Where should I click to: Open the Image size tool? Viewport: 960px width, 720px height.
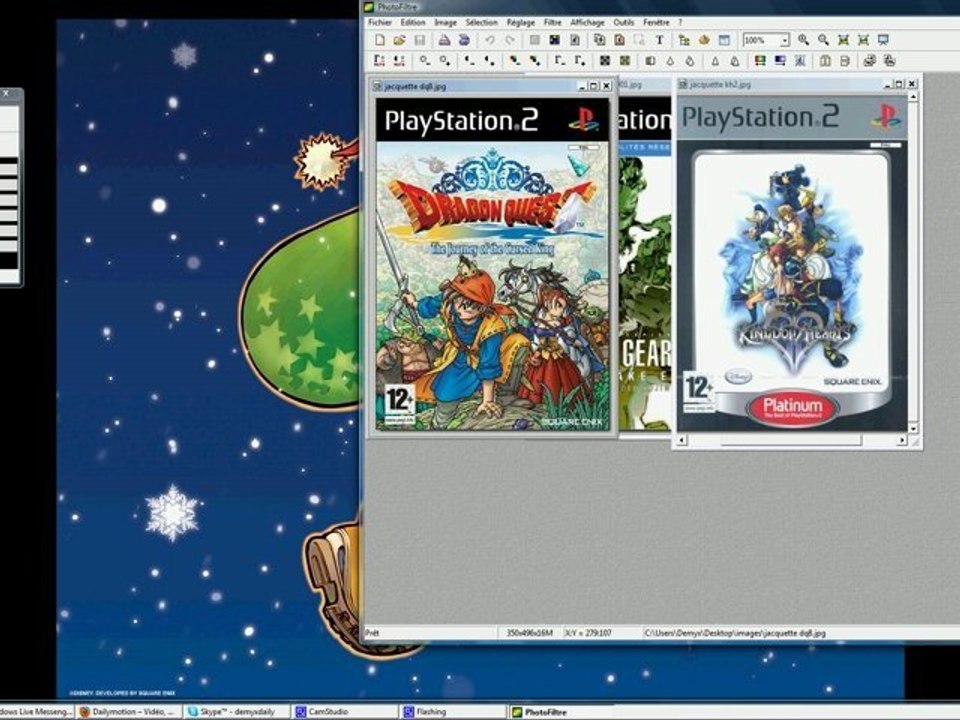pos(599,40)
